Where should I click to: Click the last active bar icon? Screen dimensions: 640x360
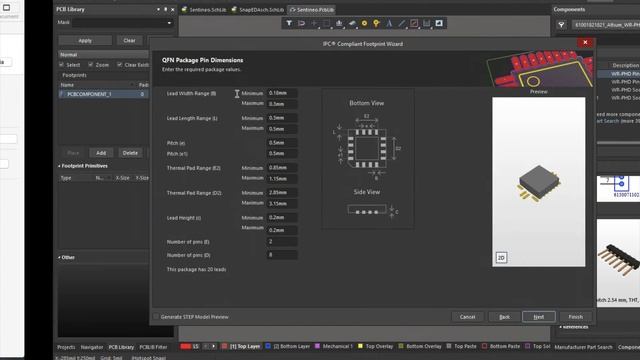439,23
